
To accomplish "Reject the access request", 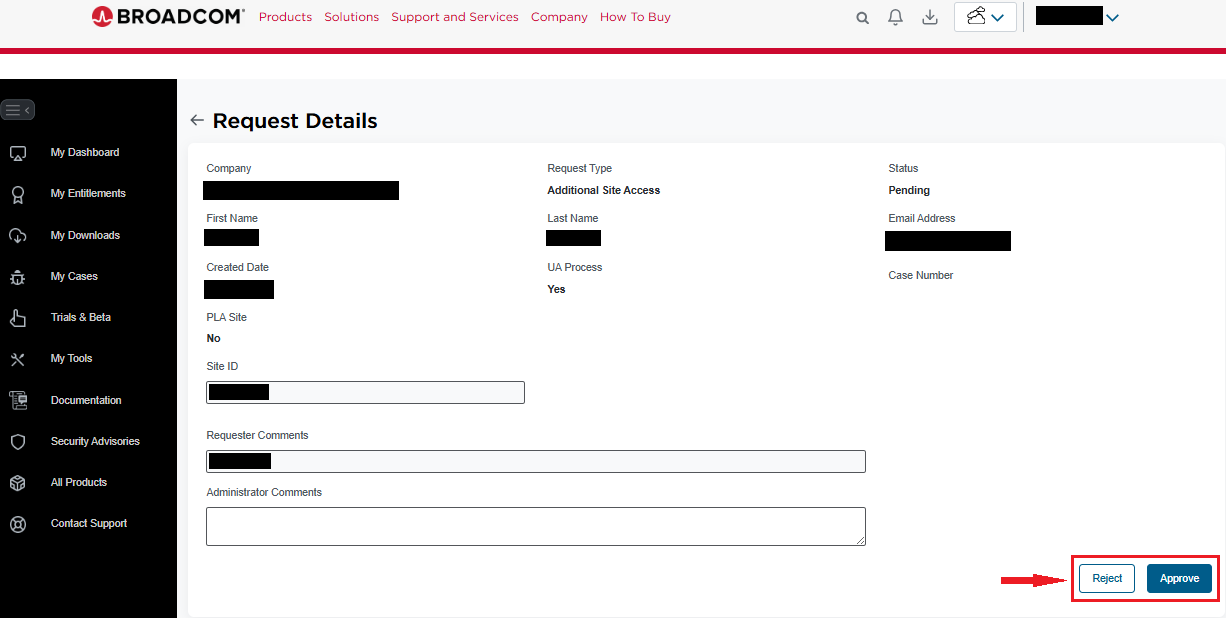I will [x=1107, y=579].
